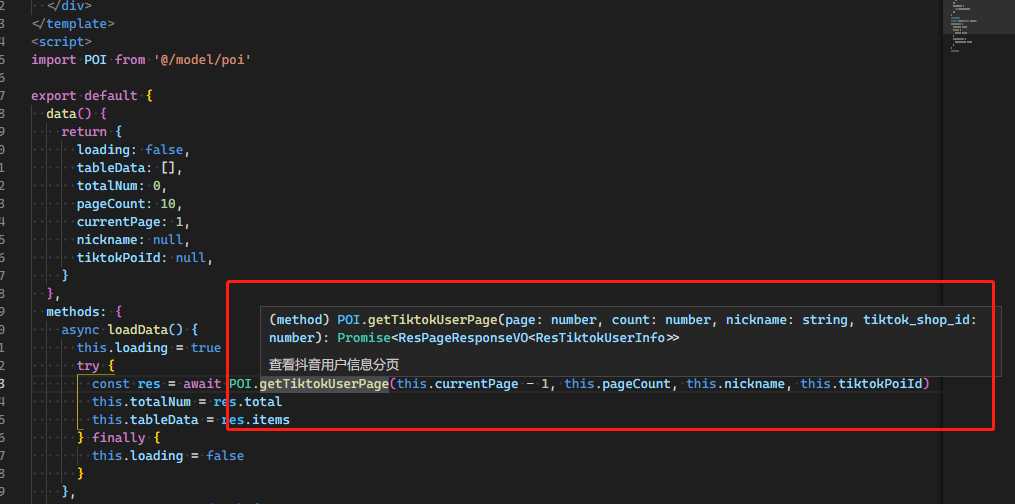The height and width of the screenshot is (504, 1015).
Task: Click the 'nickname: null' property line
Action: pyautogui.click(x=134, y=239)
